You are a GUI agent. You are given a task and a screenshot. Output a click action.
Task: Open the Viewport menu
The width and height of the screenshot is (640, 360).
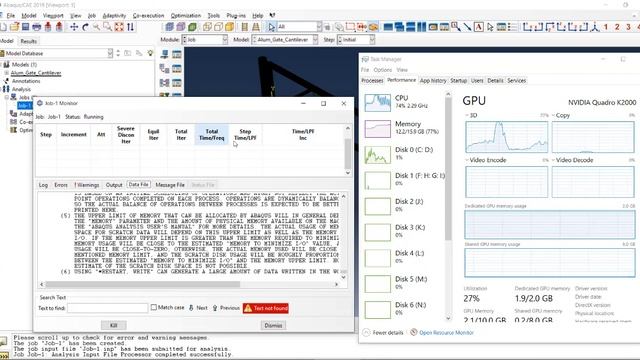[53, 16]
